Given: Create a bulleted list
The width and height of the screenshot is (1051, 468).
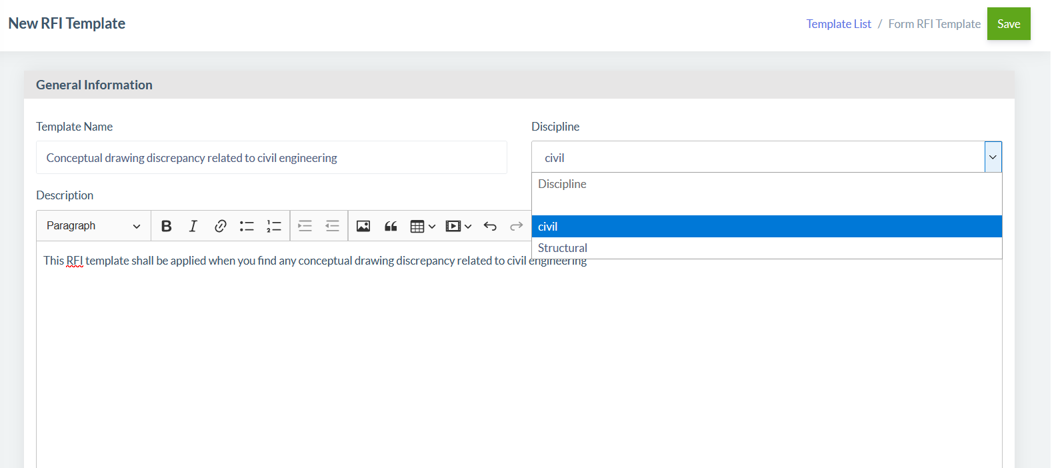Looking at the screenshot, I should coord(247,226).
